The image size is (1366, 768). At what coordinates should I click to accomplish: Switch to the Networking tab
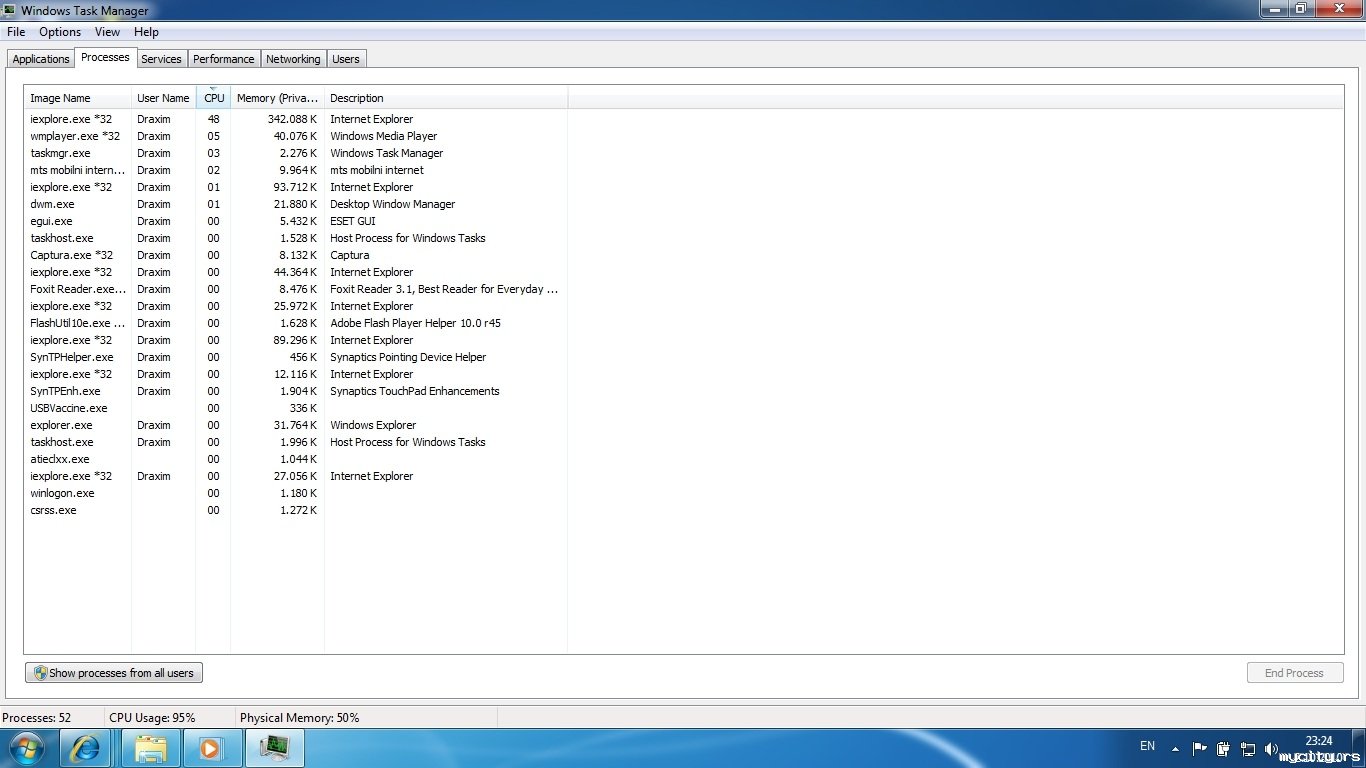[x=293, y=59]
